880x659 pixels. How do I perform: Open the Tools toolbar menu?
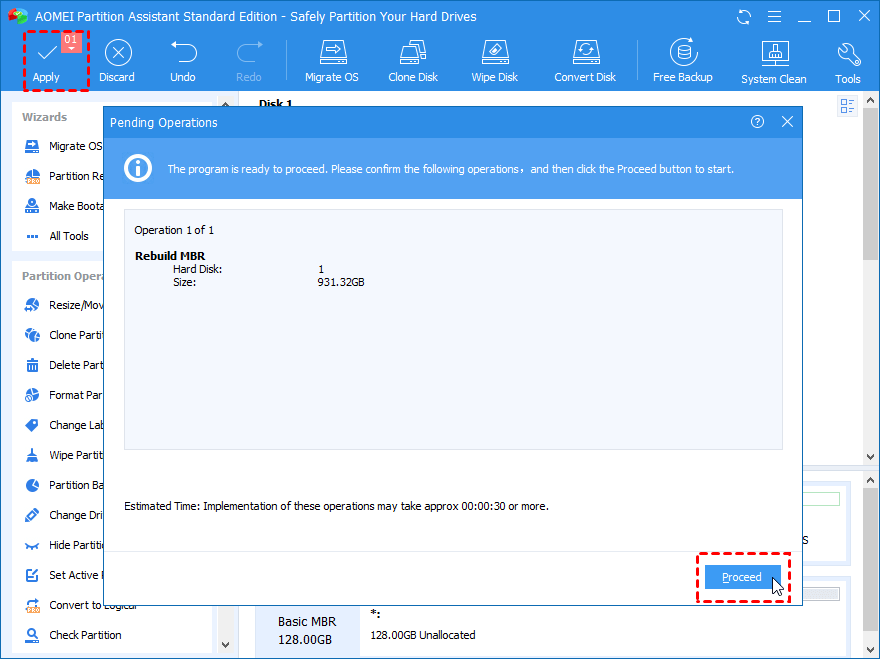(848, 54)
